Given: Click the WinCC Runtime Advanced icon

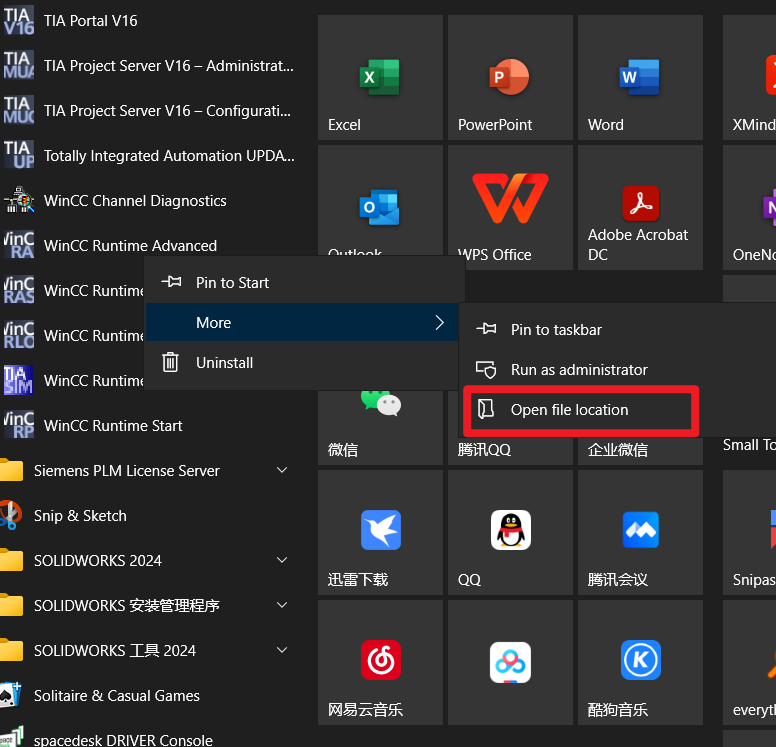Looking at the screenshot, I should pos(19,245).
